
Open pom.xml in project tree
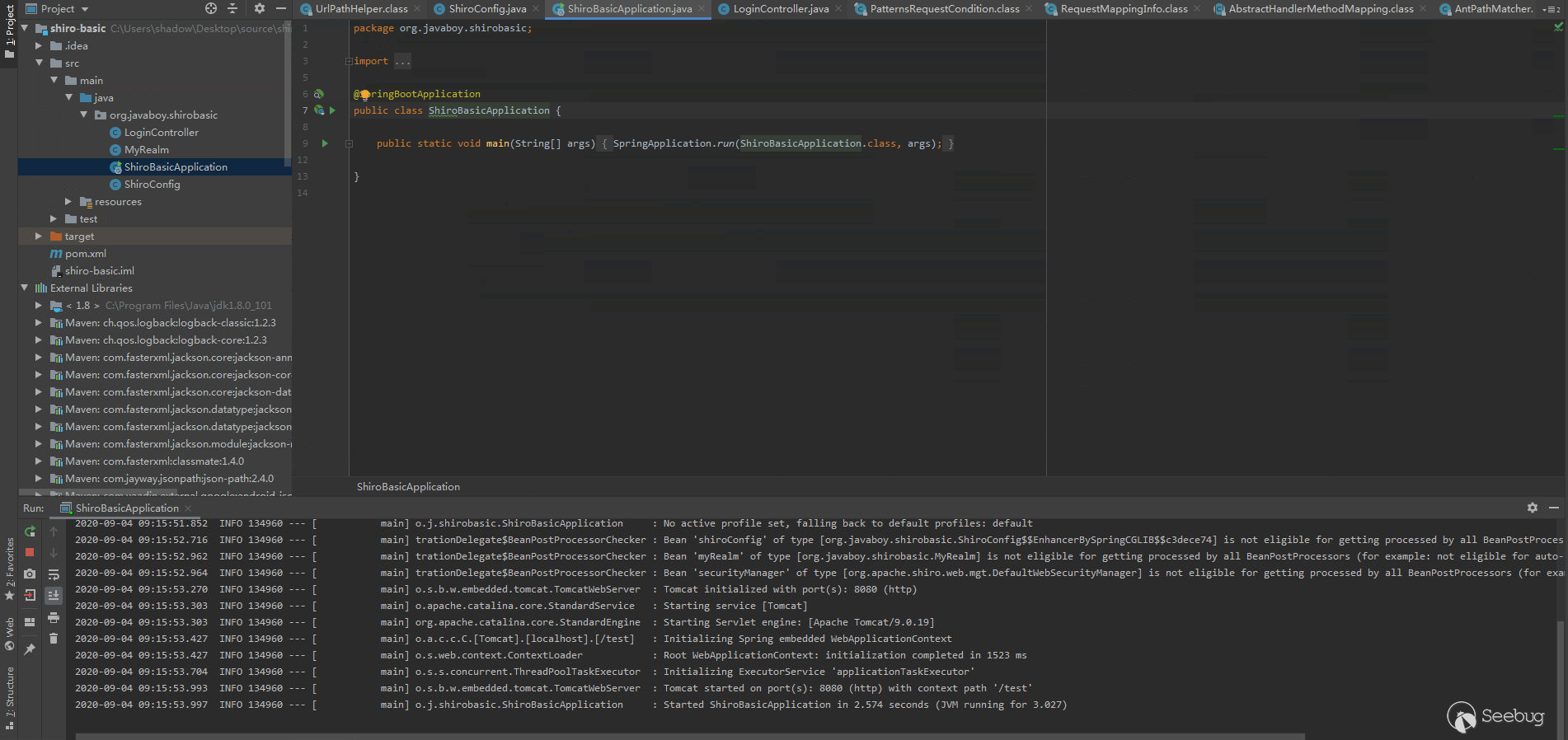[x=85, y=254]
